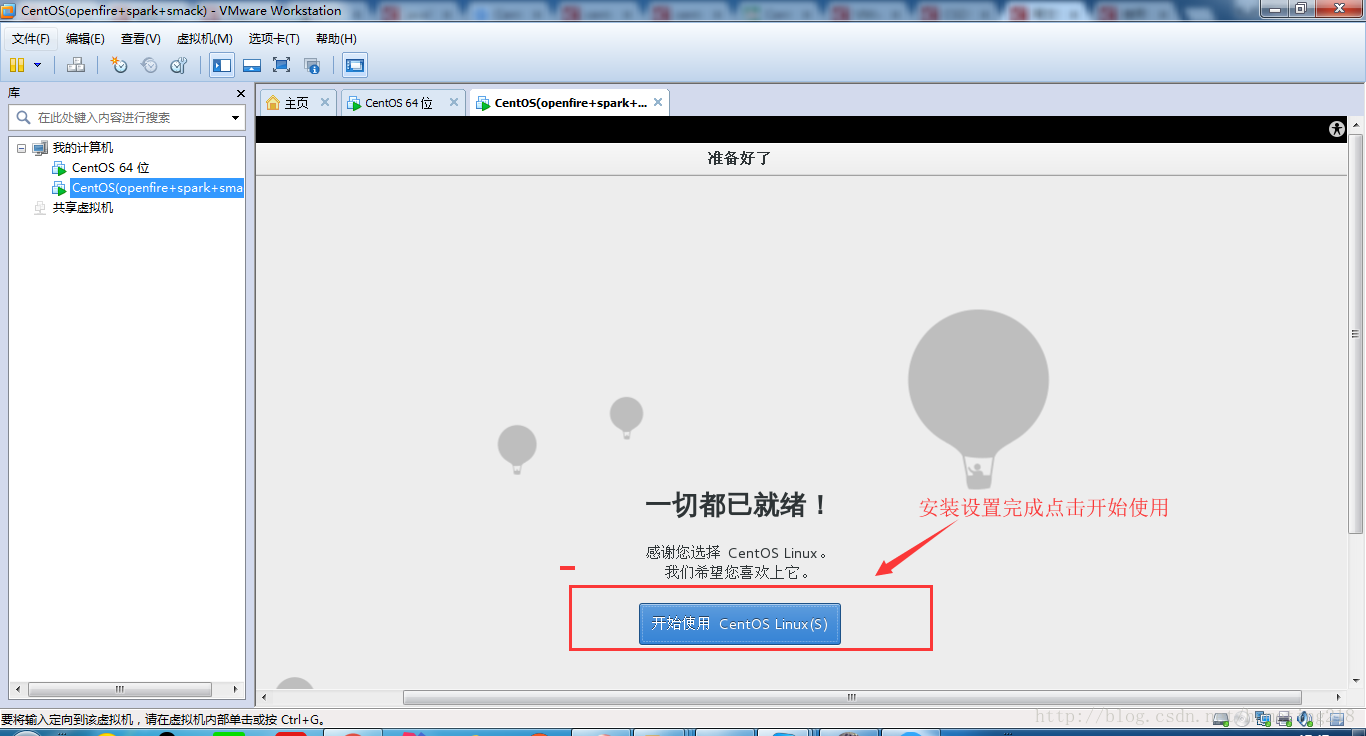This screenshot has height=736, width=1366.
Task: Collapse the 我的计算机 tree node
Action: 21,148
